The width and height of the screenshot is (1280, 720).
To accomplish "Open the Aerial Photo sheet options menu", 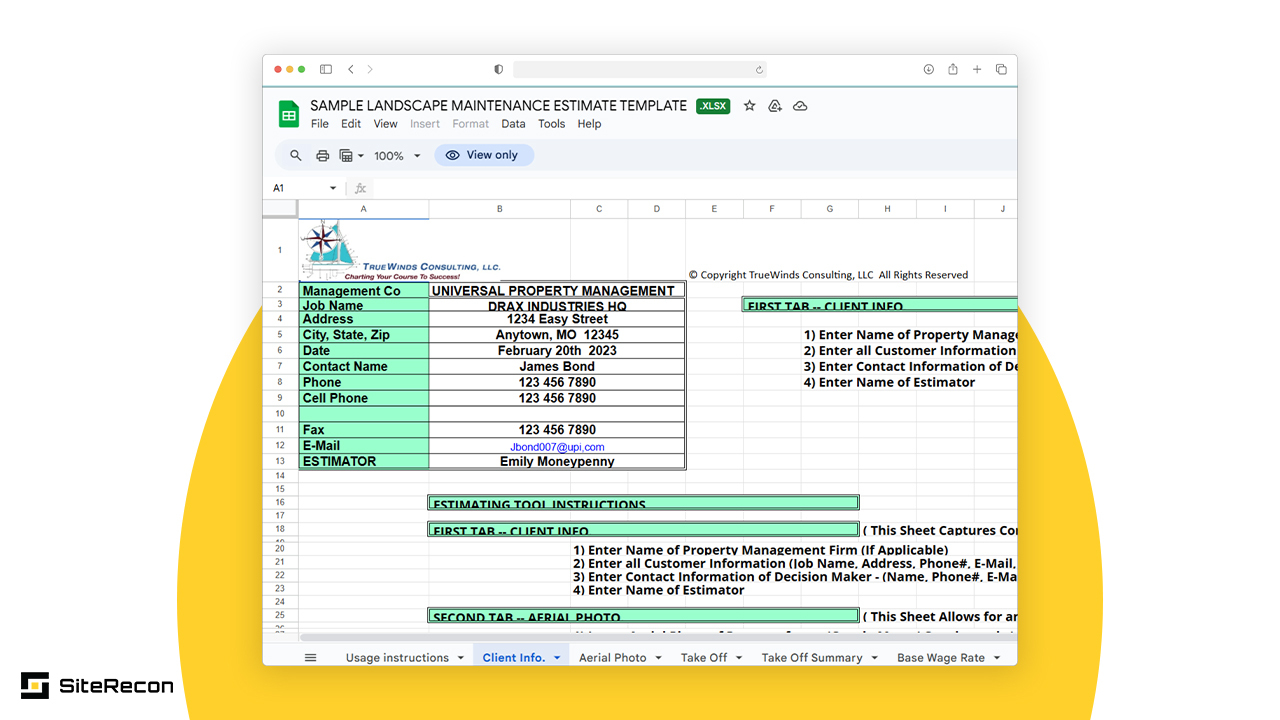I will click(x=658, y=657).
